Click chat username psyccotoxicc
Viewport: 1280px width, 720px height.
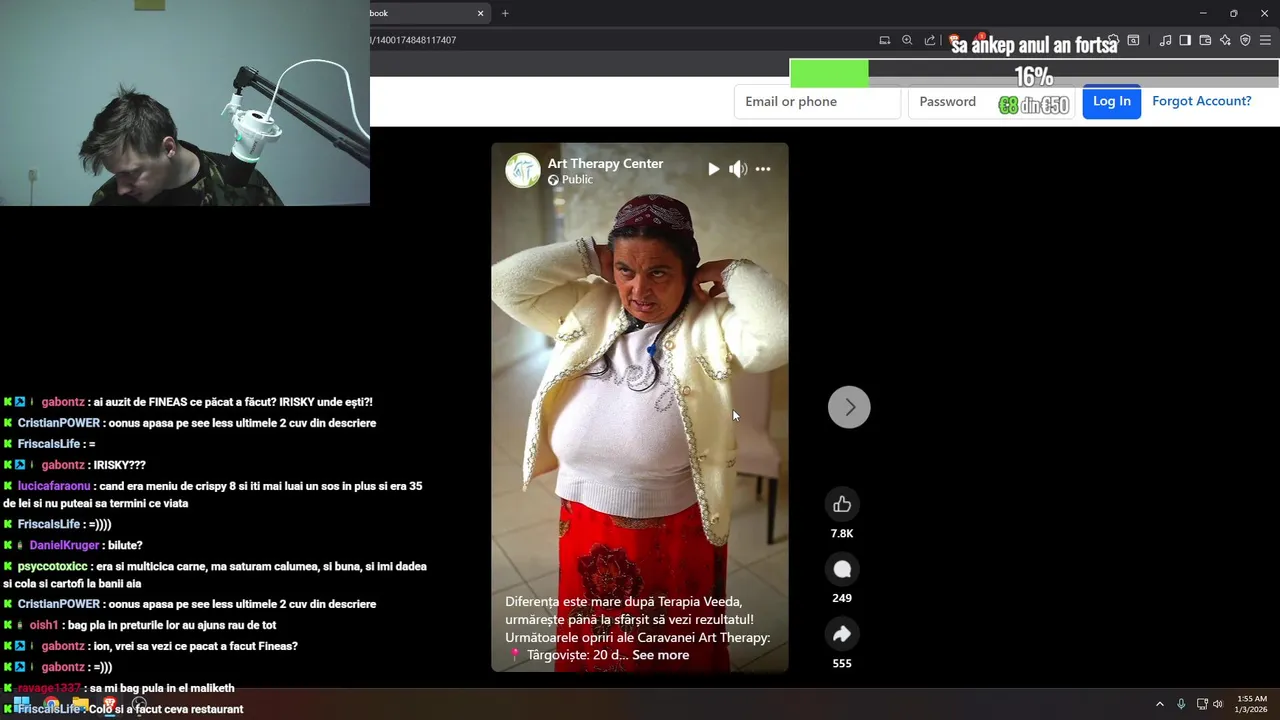coord(52,566)
